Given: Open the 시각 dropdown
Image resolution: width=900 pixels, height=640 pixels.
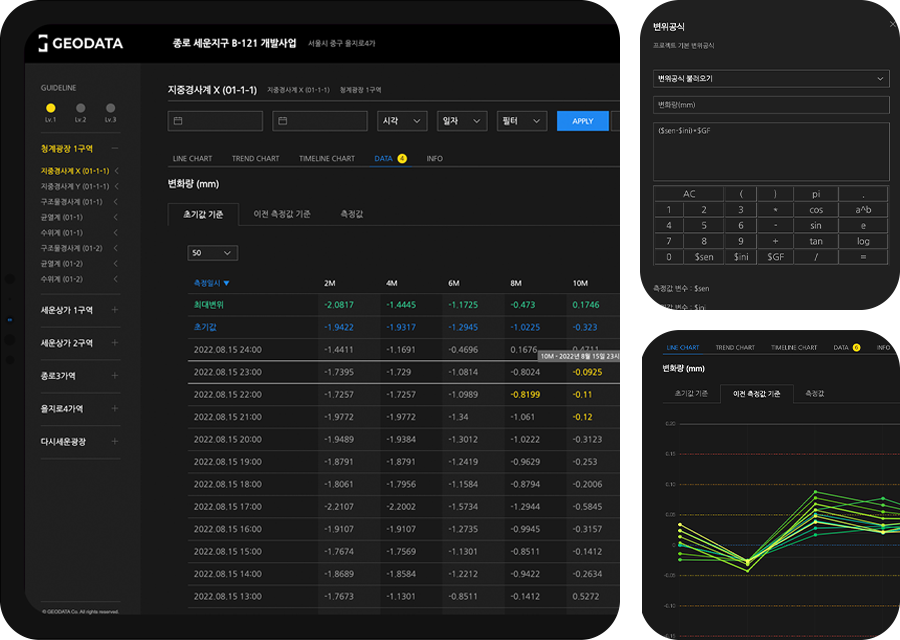Looking at the screenshot, I should [402, 121].
